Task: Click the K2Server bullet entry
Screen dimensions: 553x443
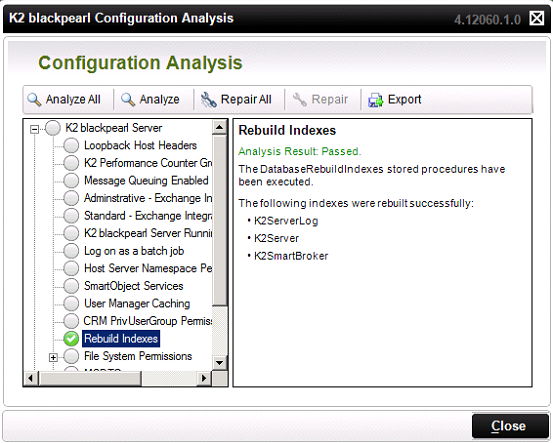Action: 276,238
